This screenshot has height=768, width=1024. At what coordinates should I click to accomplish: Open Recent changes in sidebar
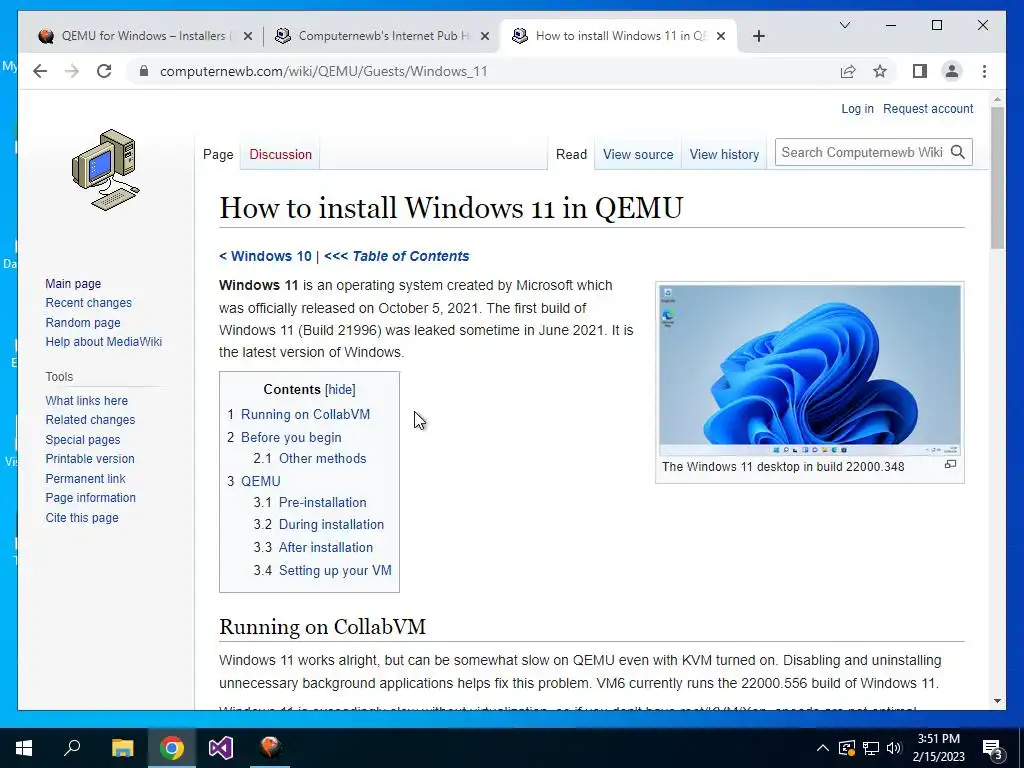click(x=88, y=303)
